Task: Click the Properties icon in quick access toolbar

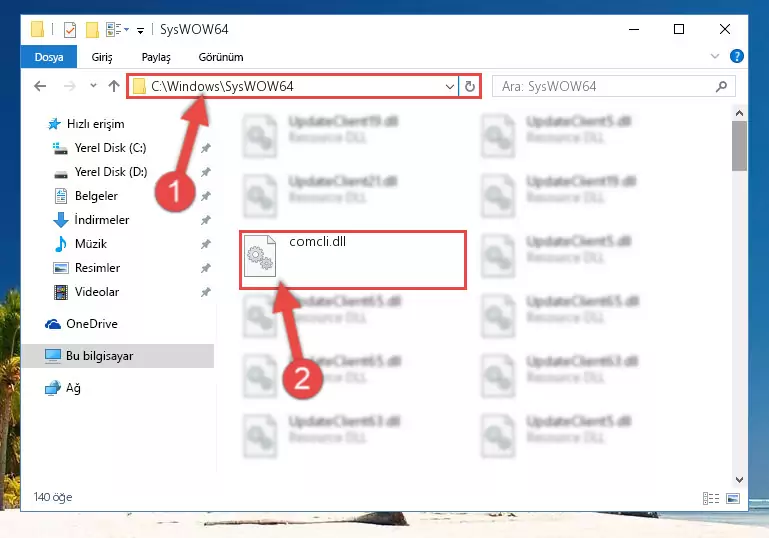Action: tap(70, 30)
